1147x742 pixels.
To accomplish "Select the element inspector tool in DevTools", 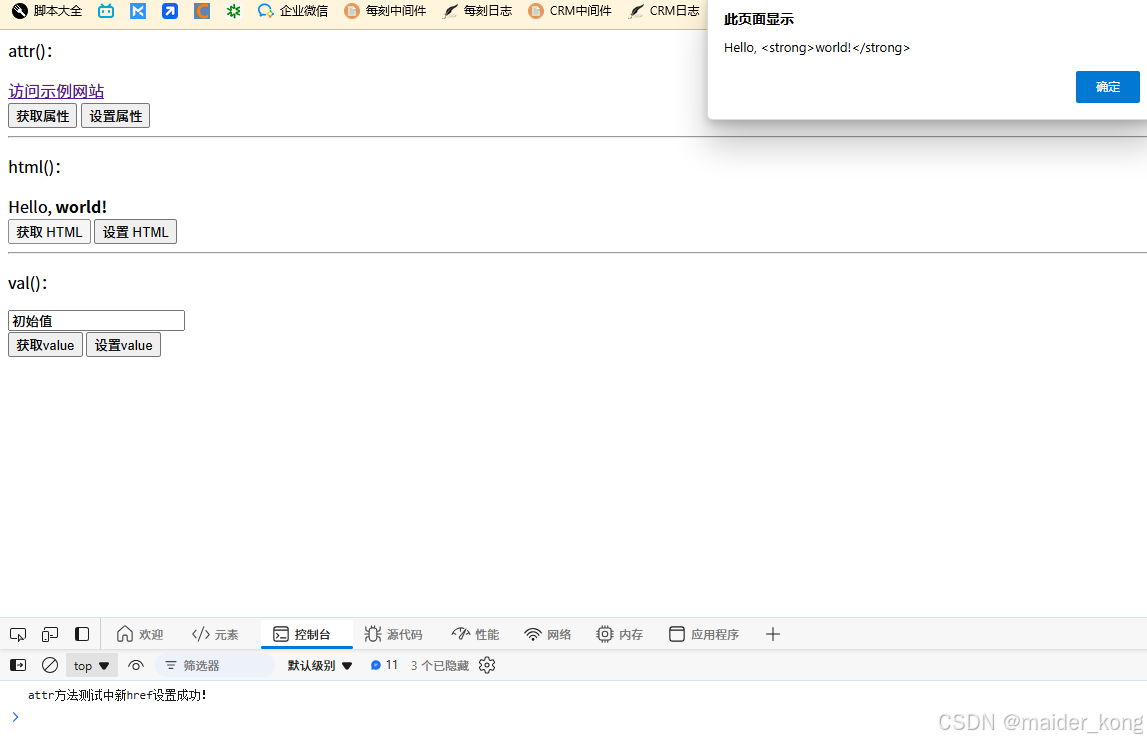I will click(x=18, y=633).
